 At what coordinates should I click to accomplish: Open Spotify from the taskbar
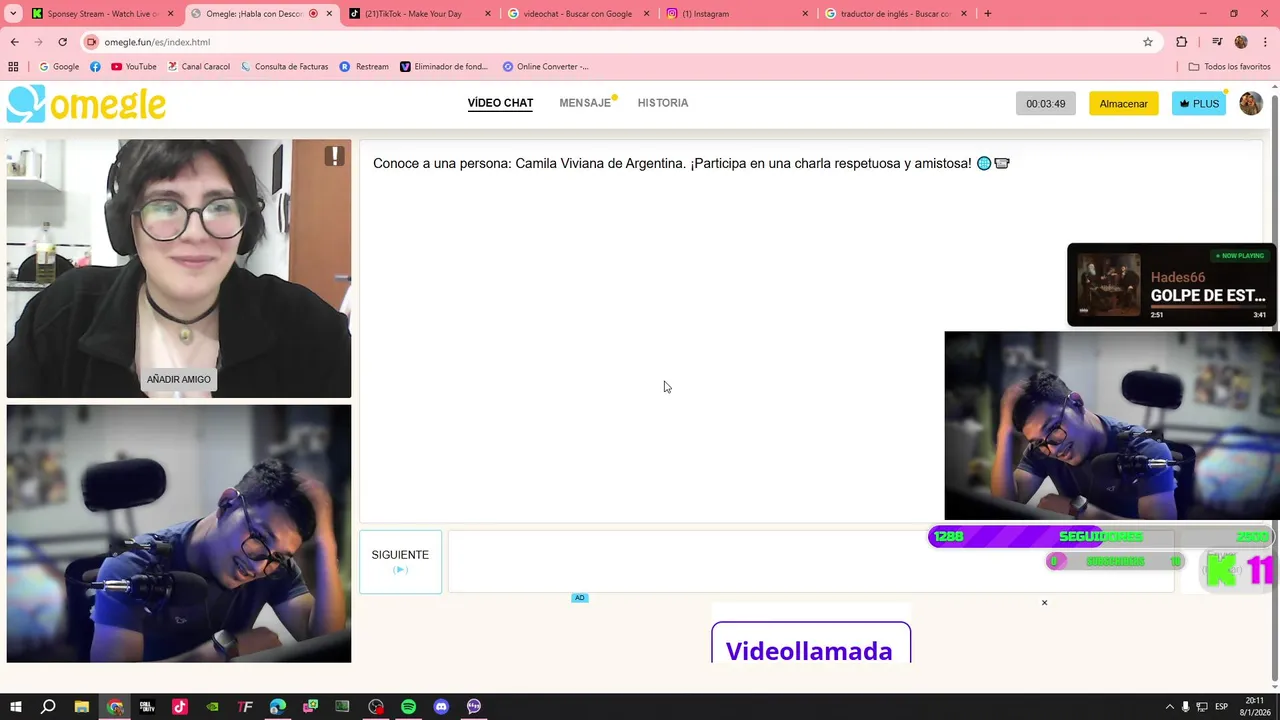coord(408,707)
